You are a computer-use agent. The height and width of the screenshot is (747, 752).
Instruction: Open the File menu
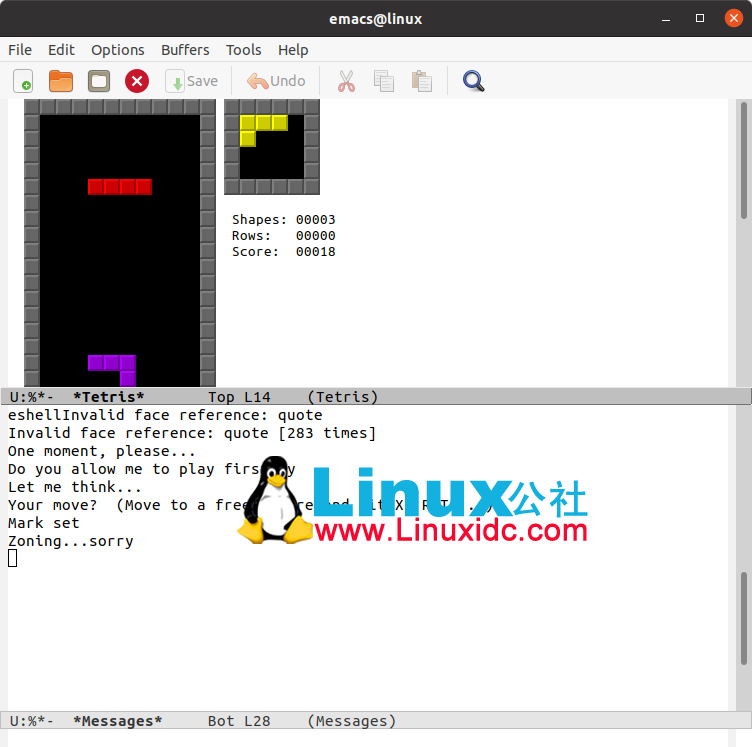(x=20, y=50)
